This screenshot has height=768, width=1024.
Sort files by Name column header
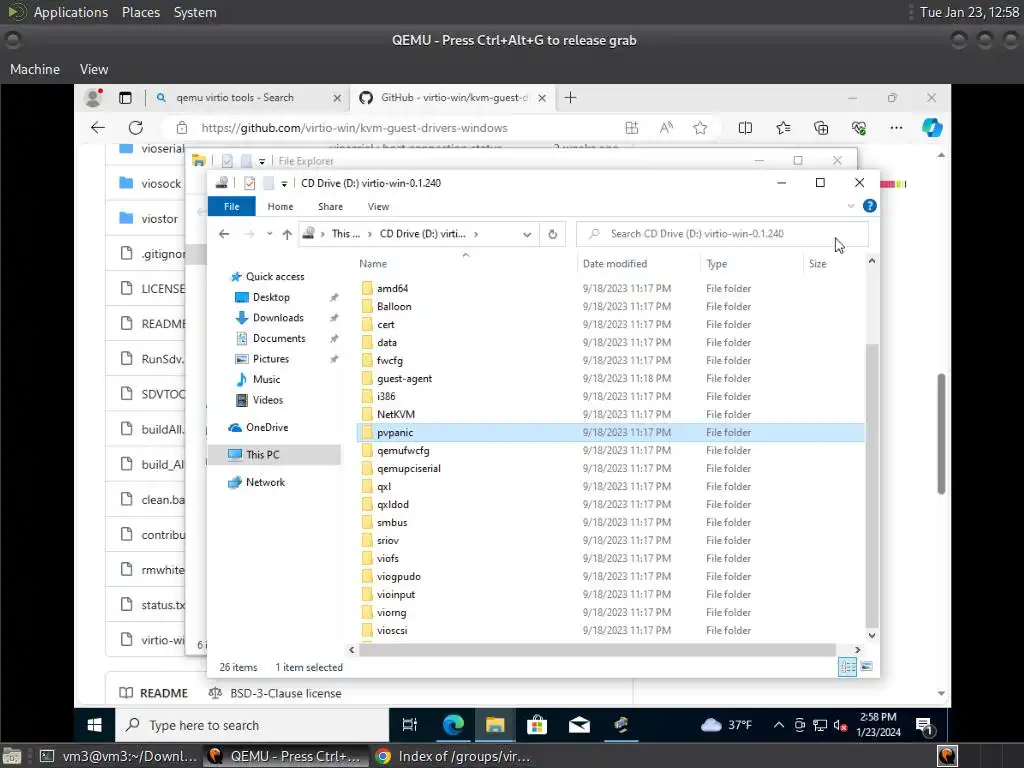coord(373,264)
